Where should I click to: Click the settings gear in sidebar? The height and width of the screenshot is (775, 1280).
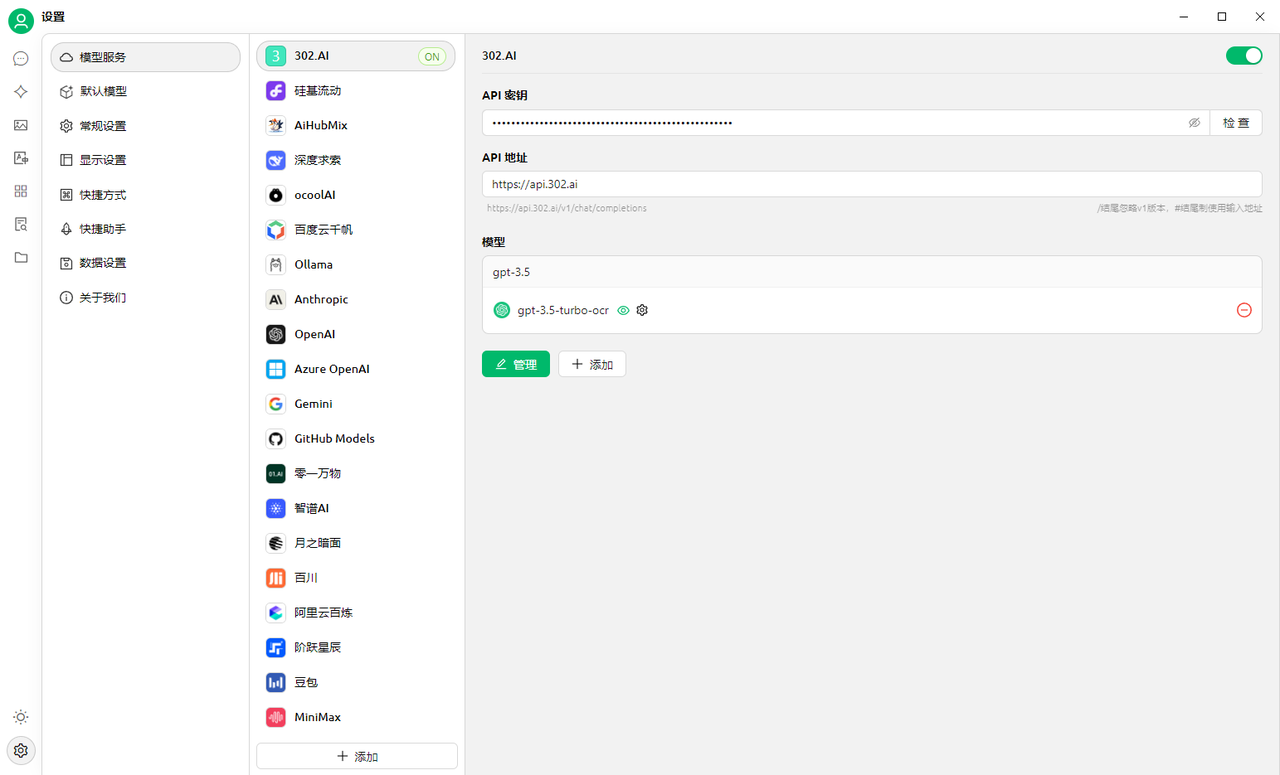(21, 750)
